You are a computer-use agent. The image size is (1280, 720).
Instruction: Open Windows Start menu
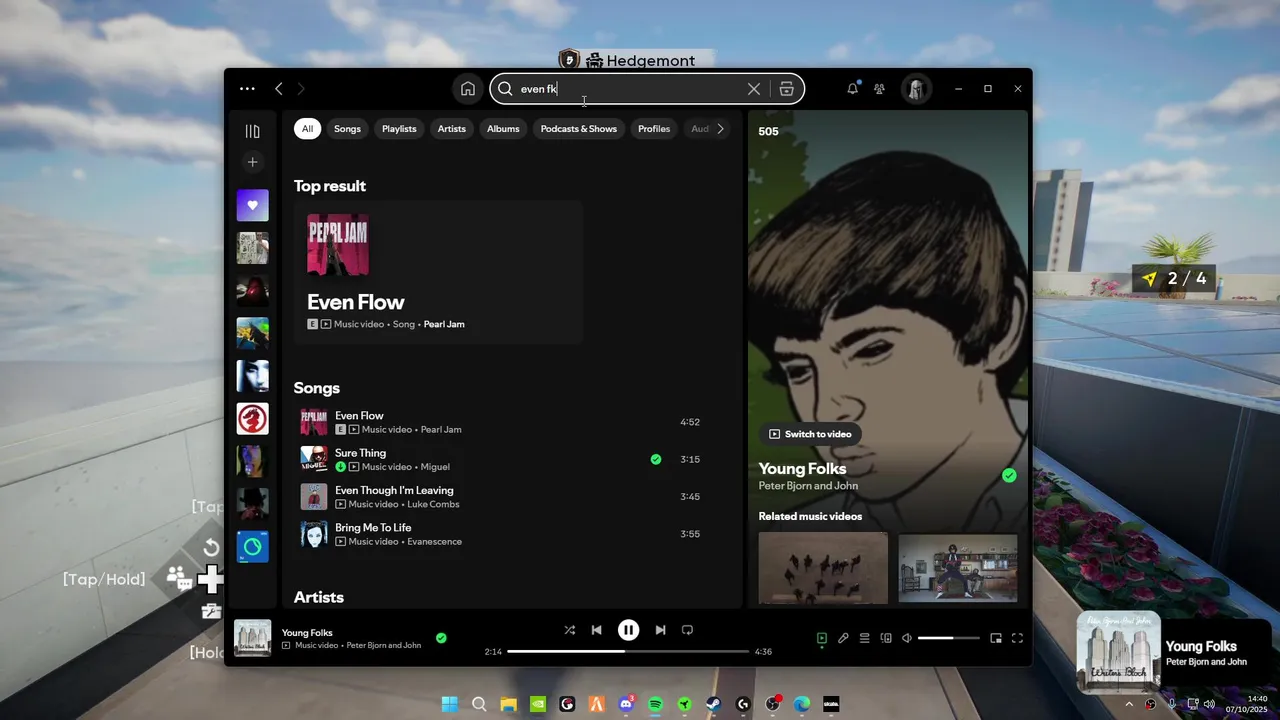[450, 704]
